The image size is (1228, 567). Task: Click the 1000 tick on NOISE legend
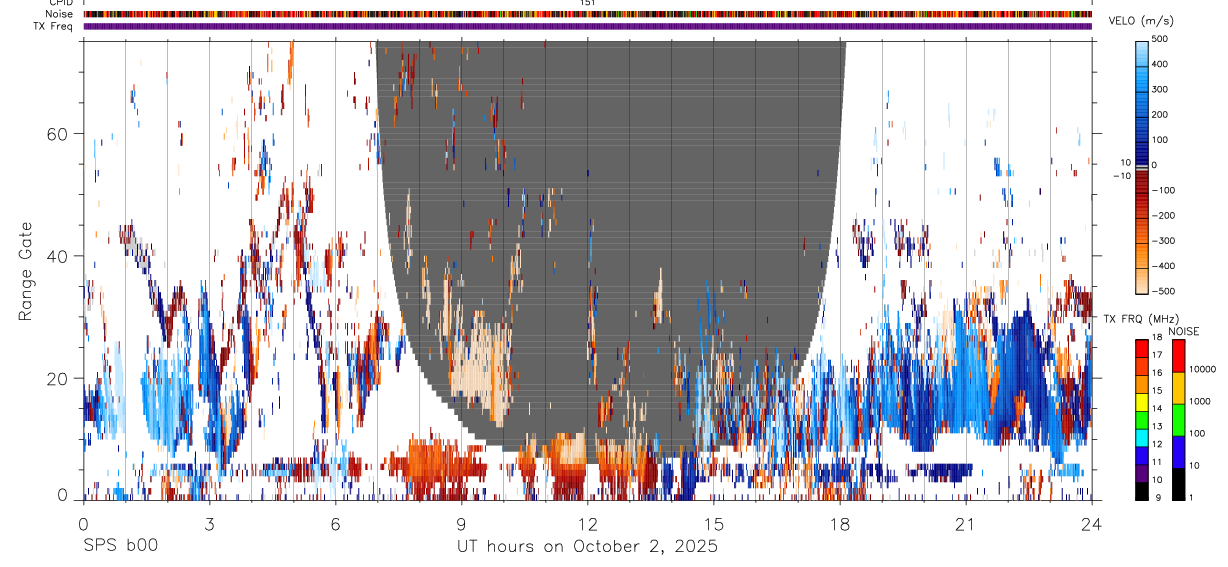(1201, 401)
